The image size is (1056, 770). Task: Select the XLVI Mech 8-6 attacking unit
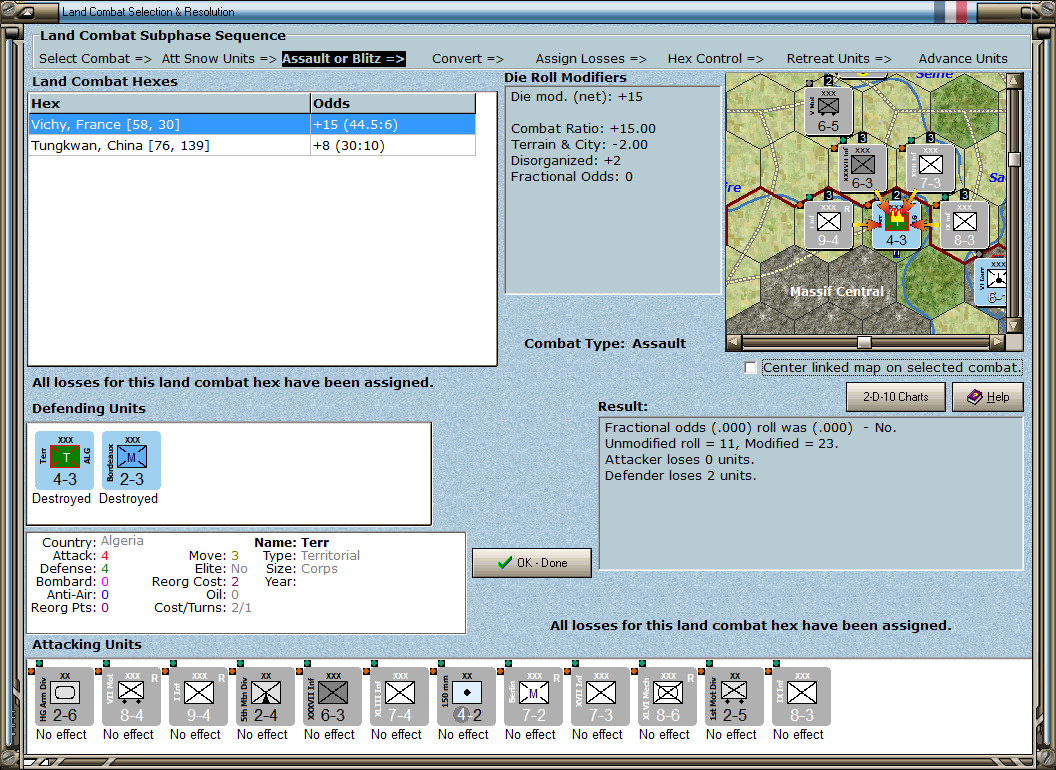(x=667, y=696)
